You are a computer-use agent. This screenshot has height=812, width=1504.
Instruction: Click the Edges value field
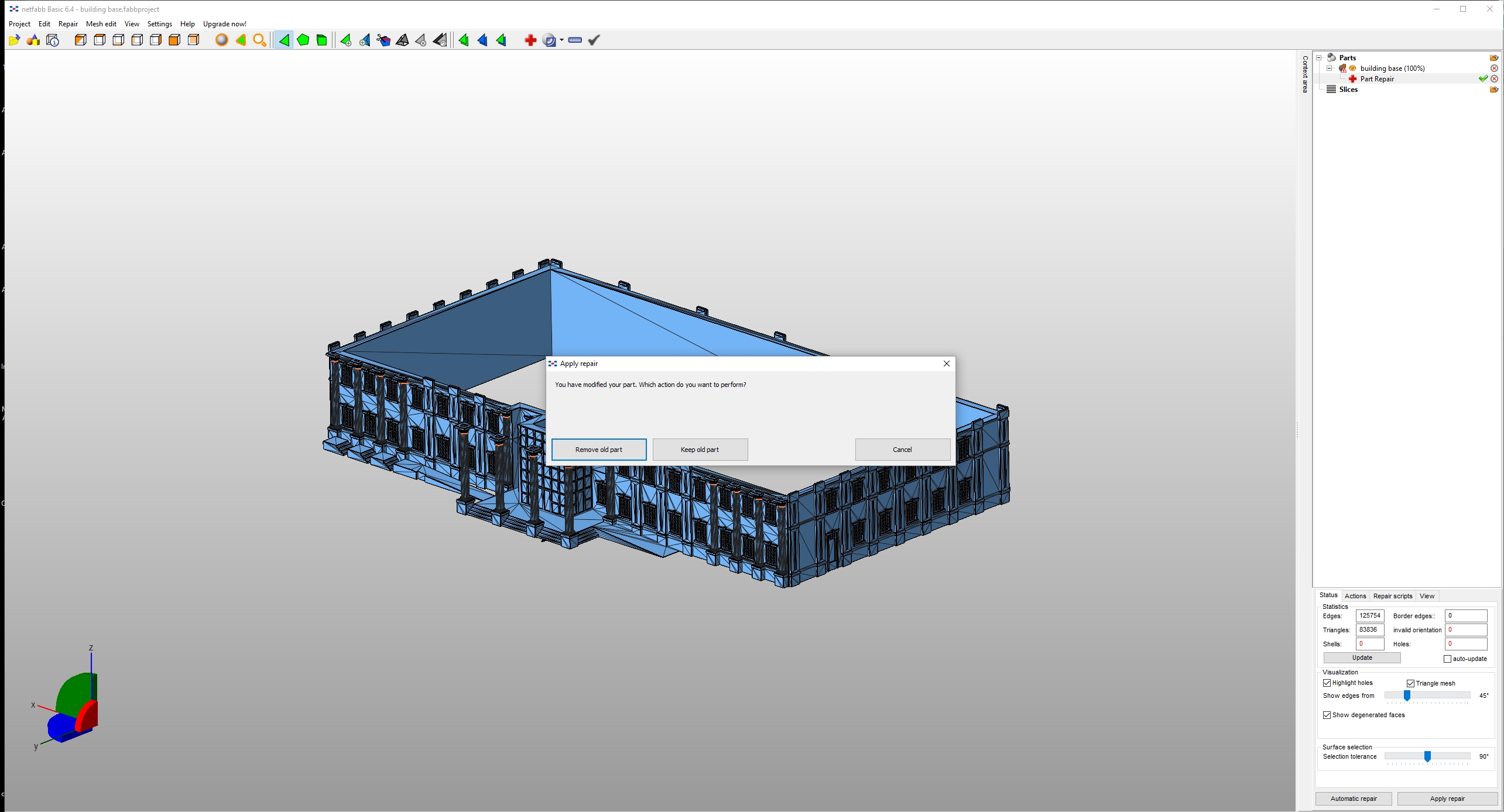[1370, 616]
